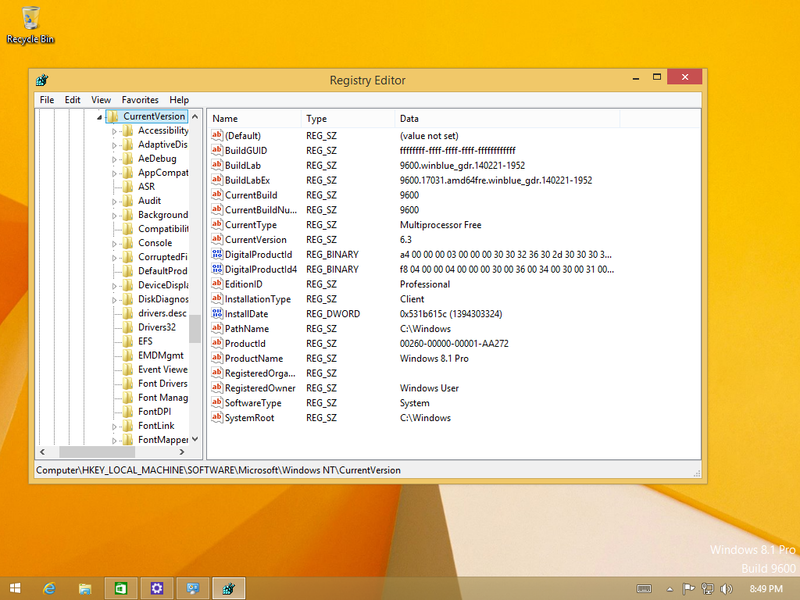Click the ProductName string value icon

(x=217, y=358)
